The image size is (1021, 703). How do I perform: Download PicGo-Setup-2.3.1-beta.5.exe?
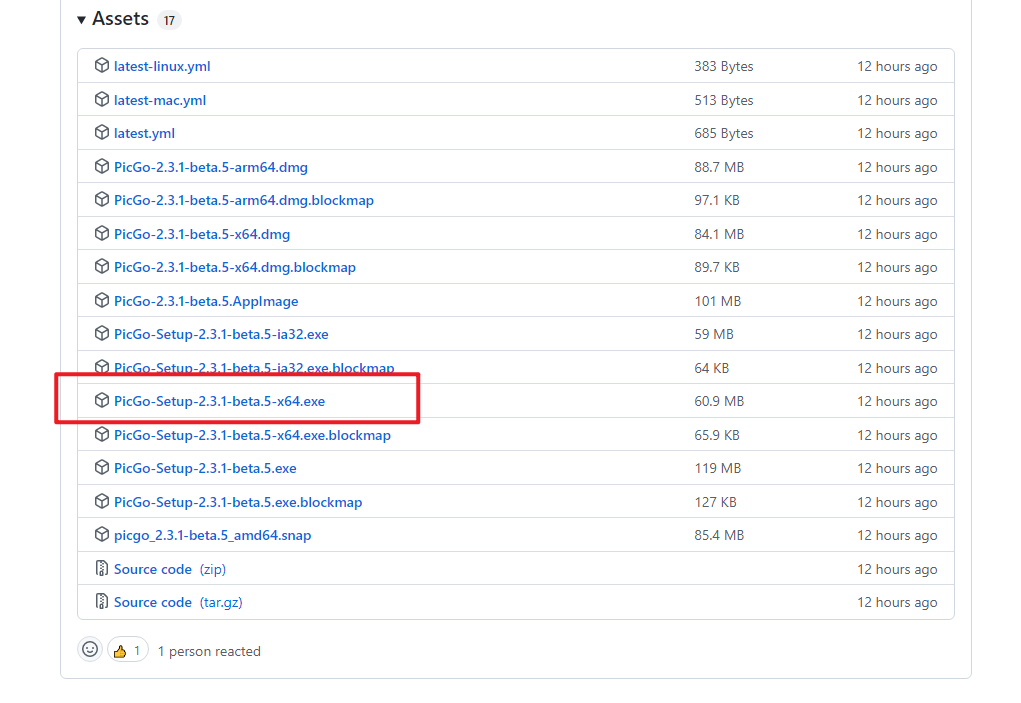(x=205, y=469)
